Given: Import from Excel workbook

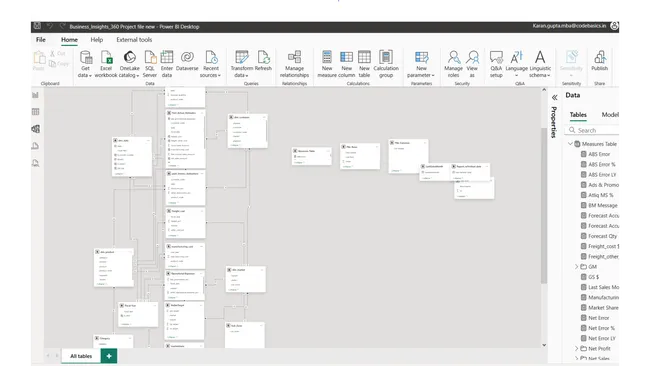Looking at the screenshot, I should [106, 64].
